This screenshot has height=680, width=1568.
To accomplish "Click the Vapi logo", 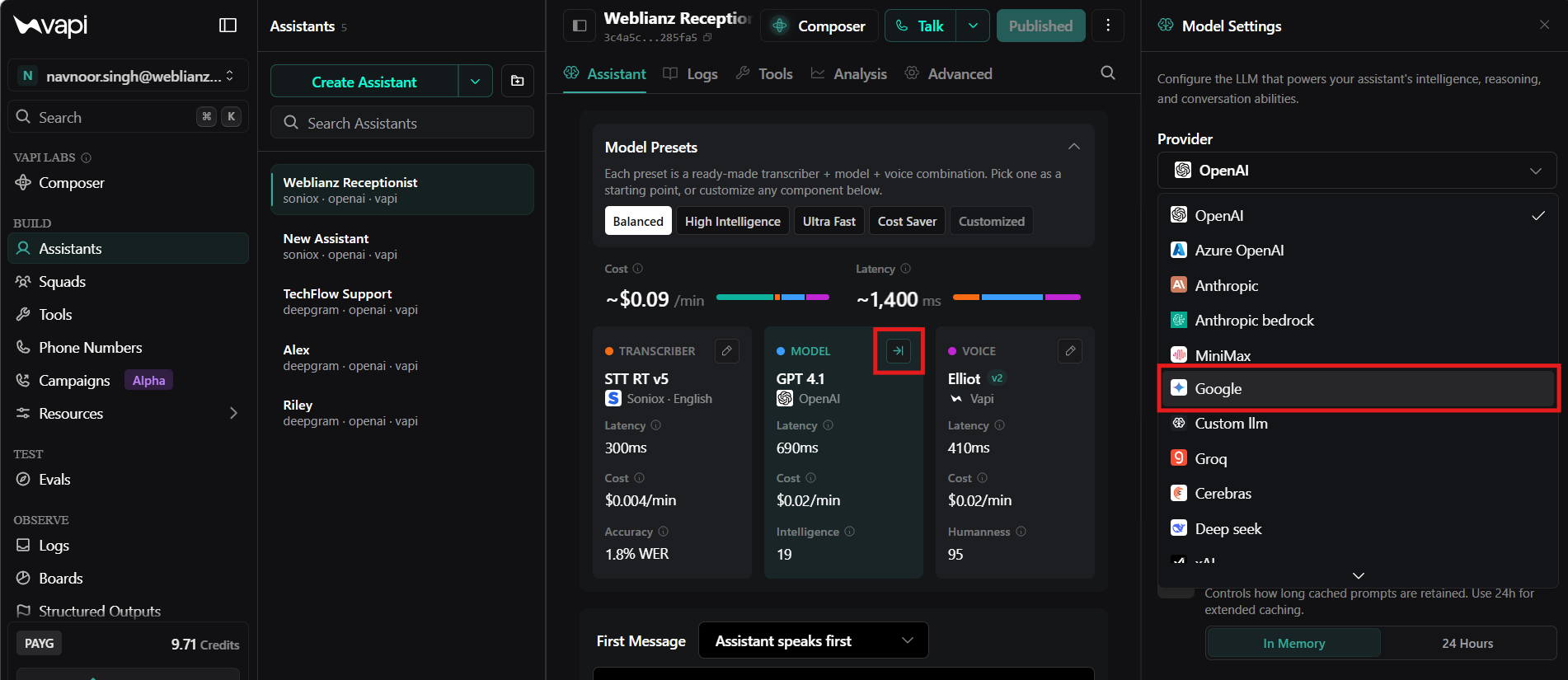I will [x=50, y=26].
